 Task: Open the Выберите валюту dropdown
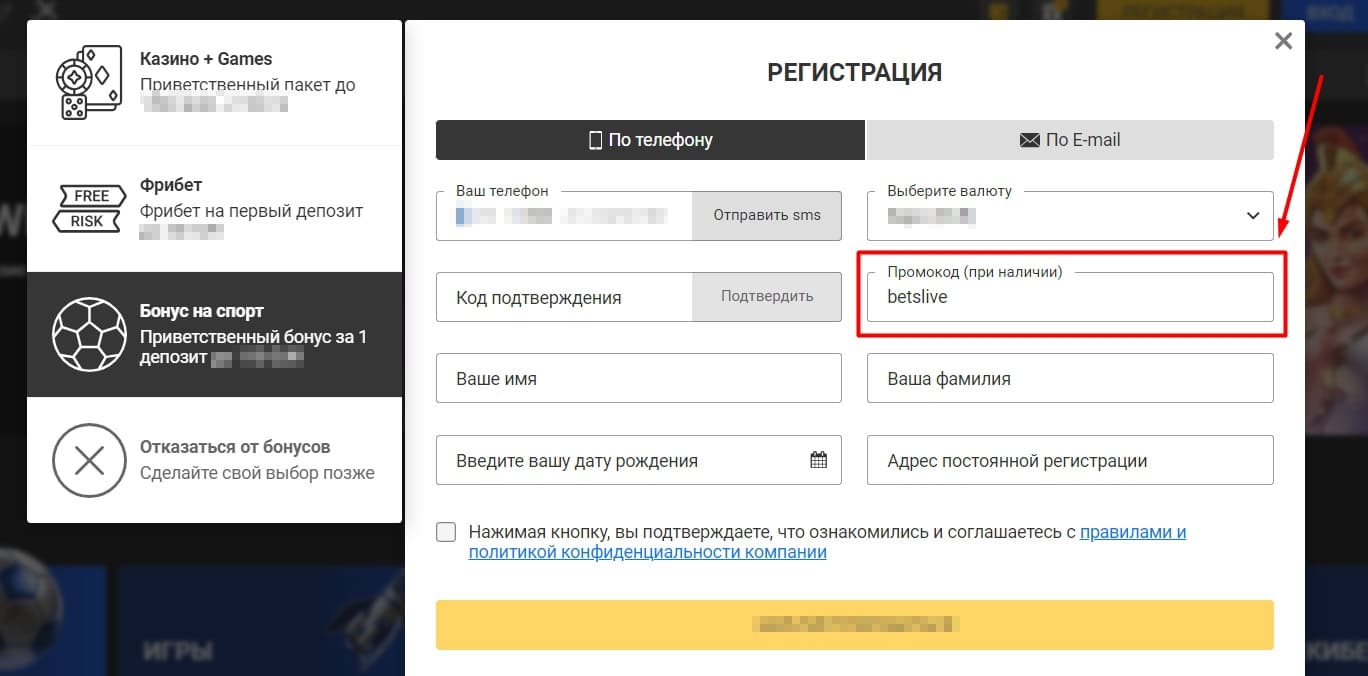1070,215
